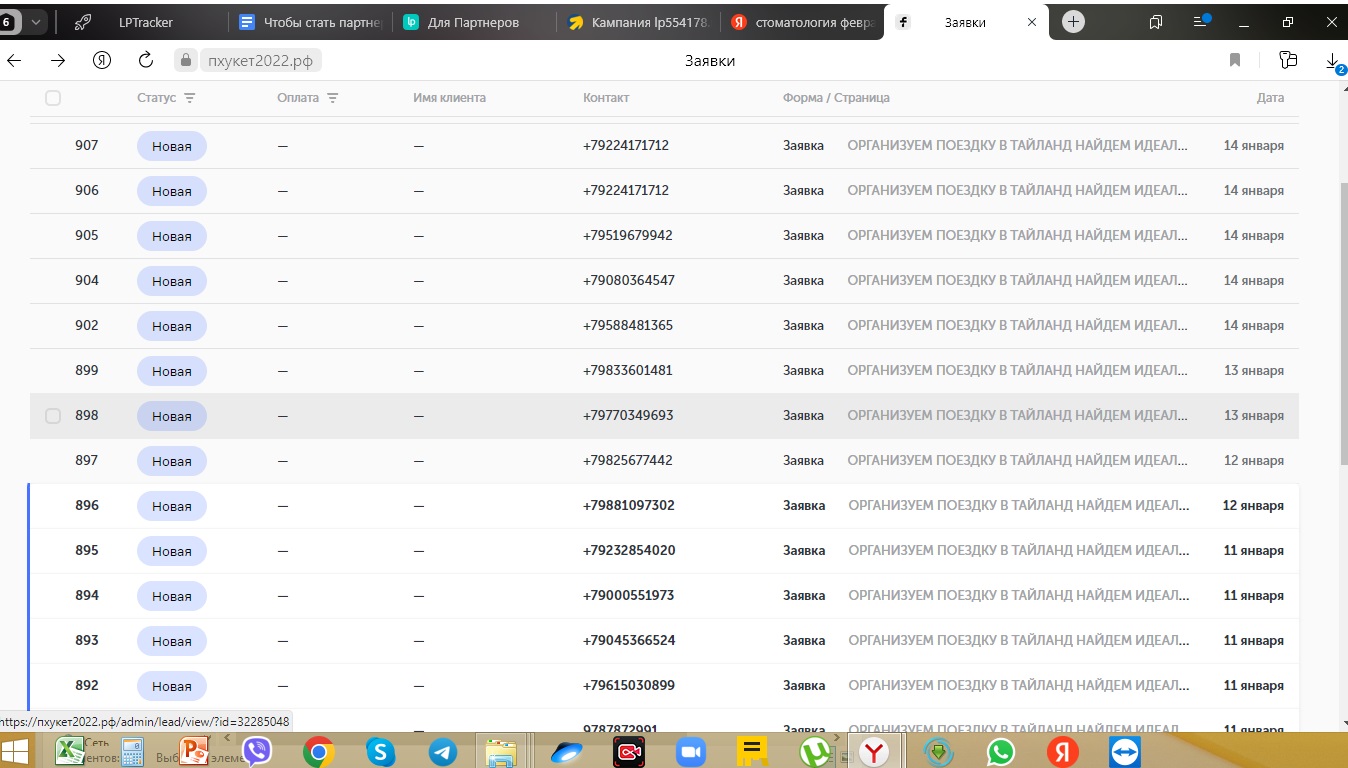Open the Статус column filter

pyautogui.click(x=189, y=98)
